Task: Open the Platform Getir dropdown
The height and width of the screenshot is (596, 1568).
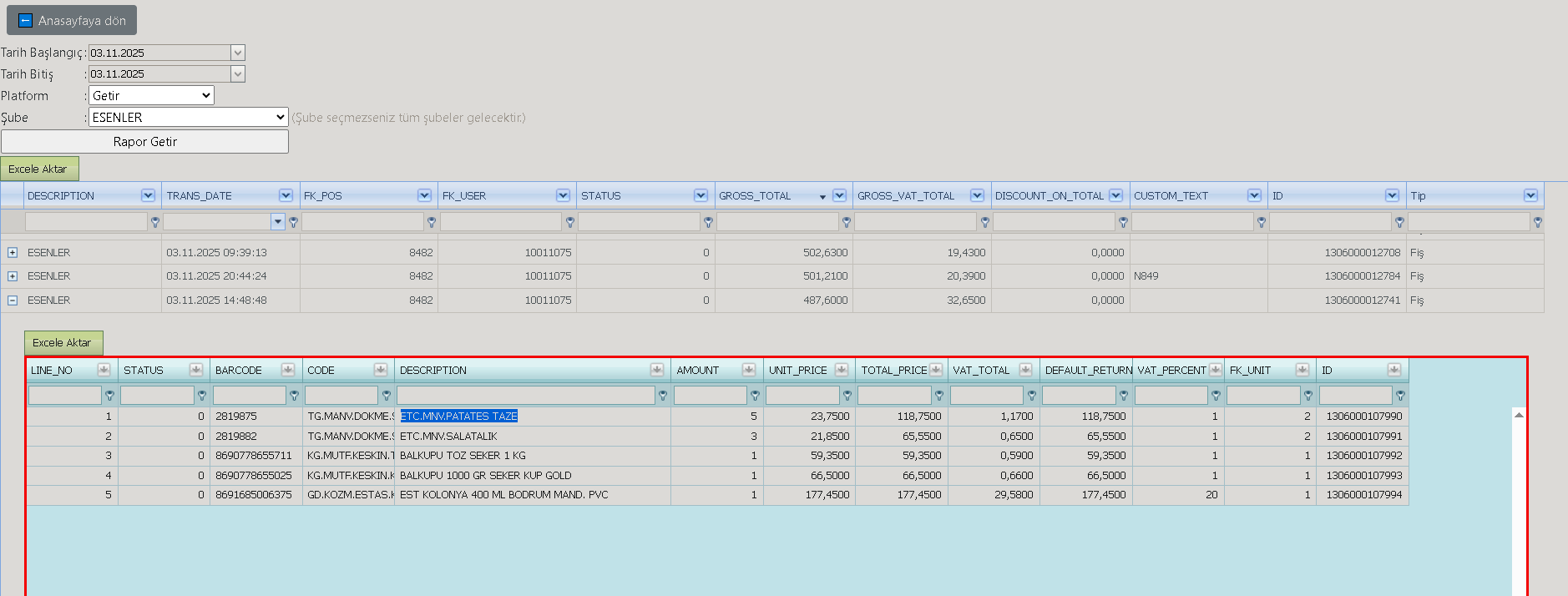Action: click(x=151, y=95)
